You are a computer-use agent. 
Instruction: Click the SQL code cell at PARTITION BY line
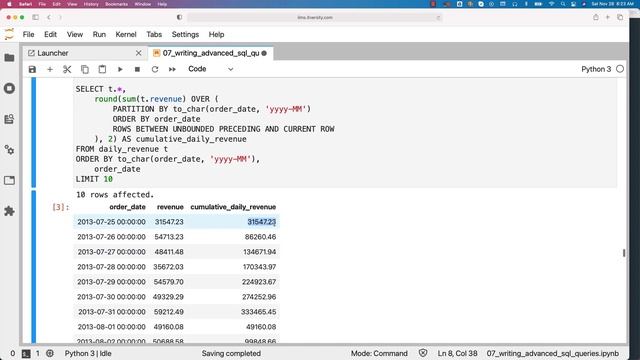coord(211,109)
